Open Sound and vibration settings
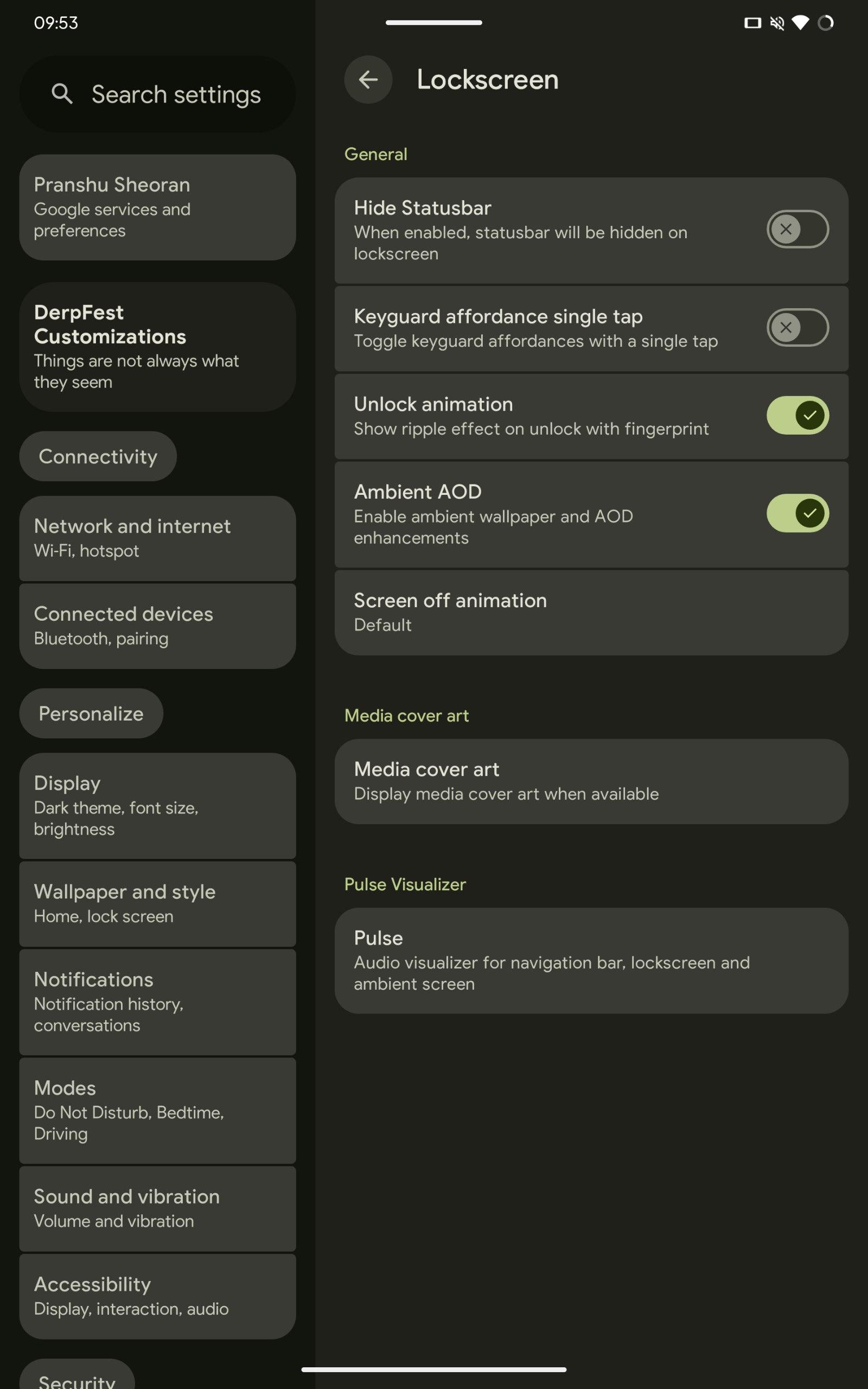 tap(157, 1208)
